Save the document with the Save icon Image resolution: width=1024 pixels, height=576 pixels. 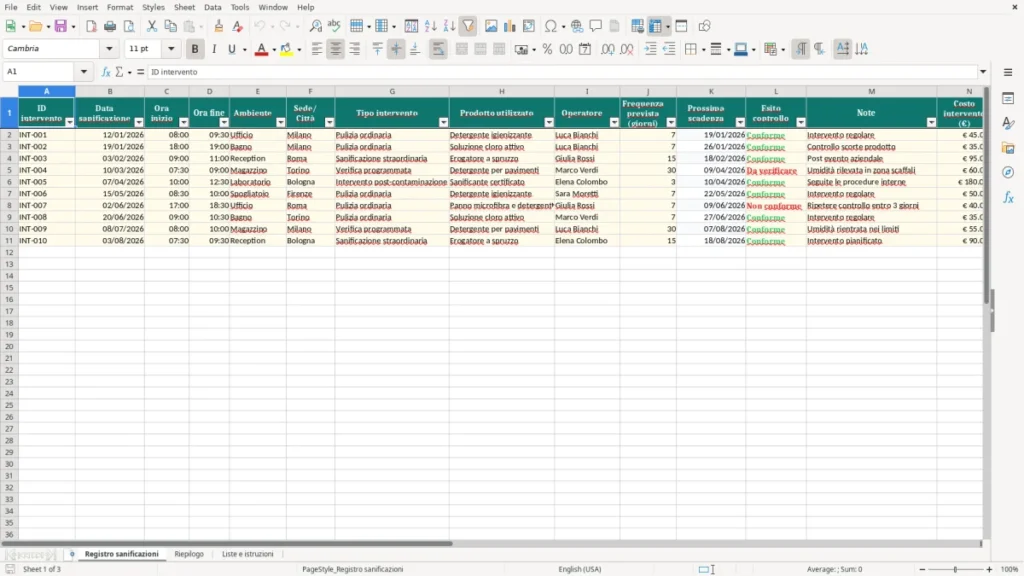pyautogui.click(x=61, y=26)
